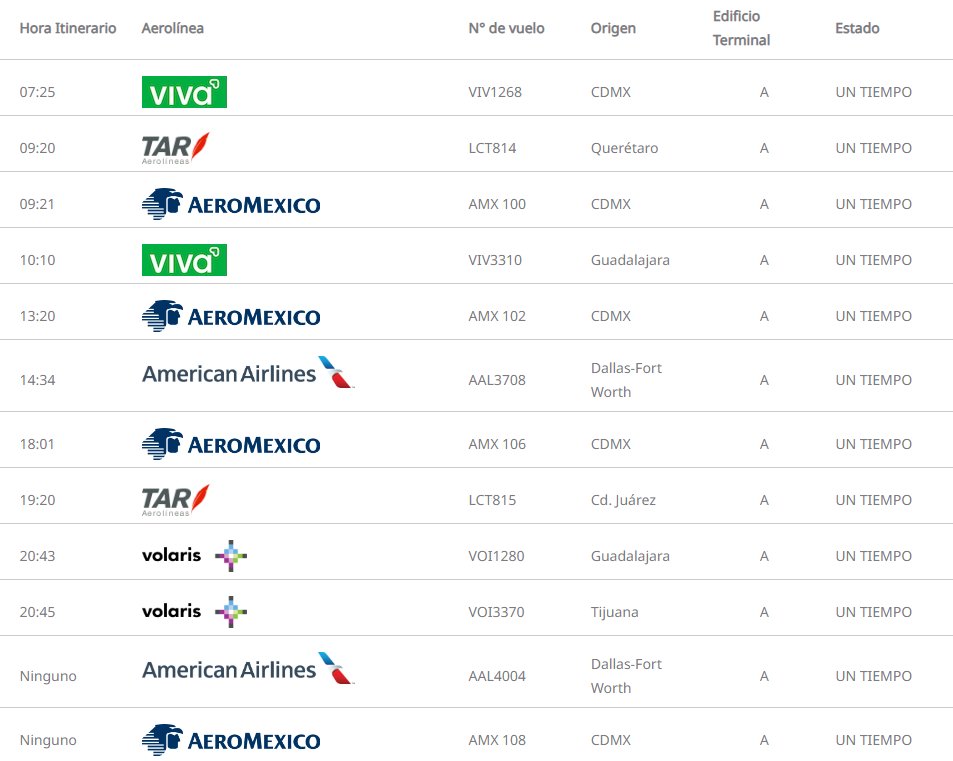Click the Hora Itinerario column header

(x=68, y=28)
